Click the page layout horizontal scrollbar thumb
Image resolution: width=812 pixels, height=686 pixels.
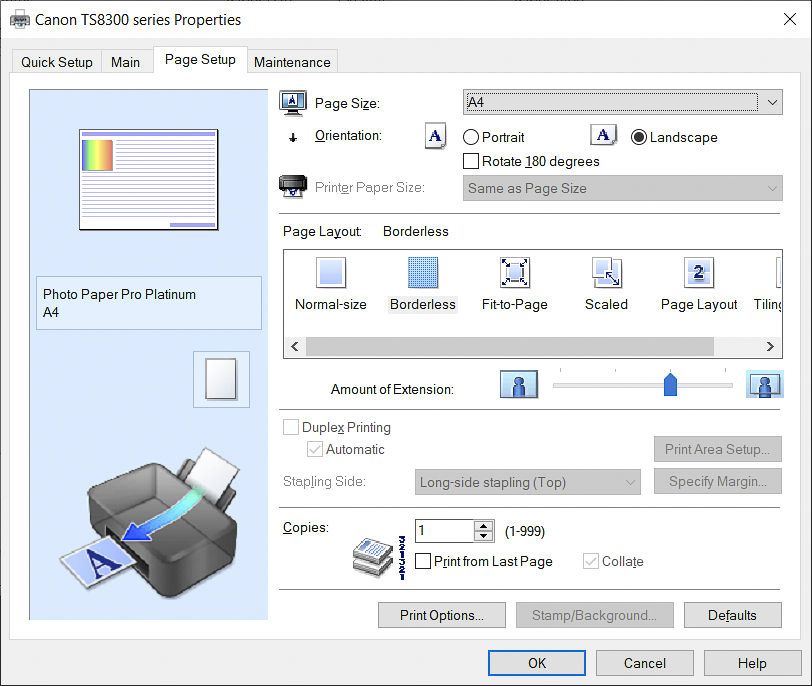tap(510, 346)
